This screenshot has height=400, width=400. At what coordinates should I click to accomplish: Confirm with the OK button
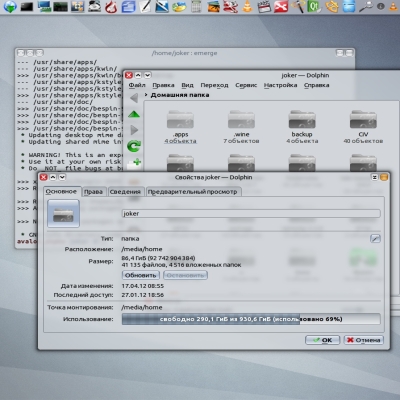tap(322, 340)
